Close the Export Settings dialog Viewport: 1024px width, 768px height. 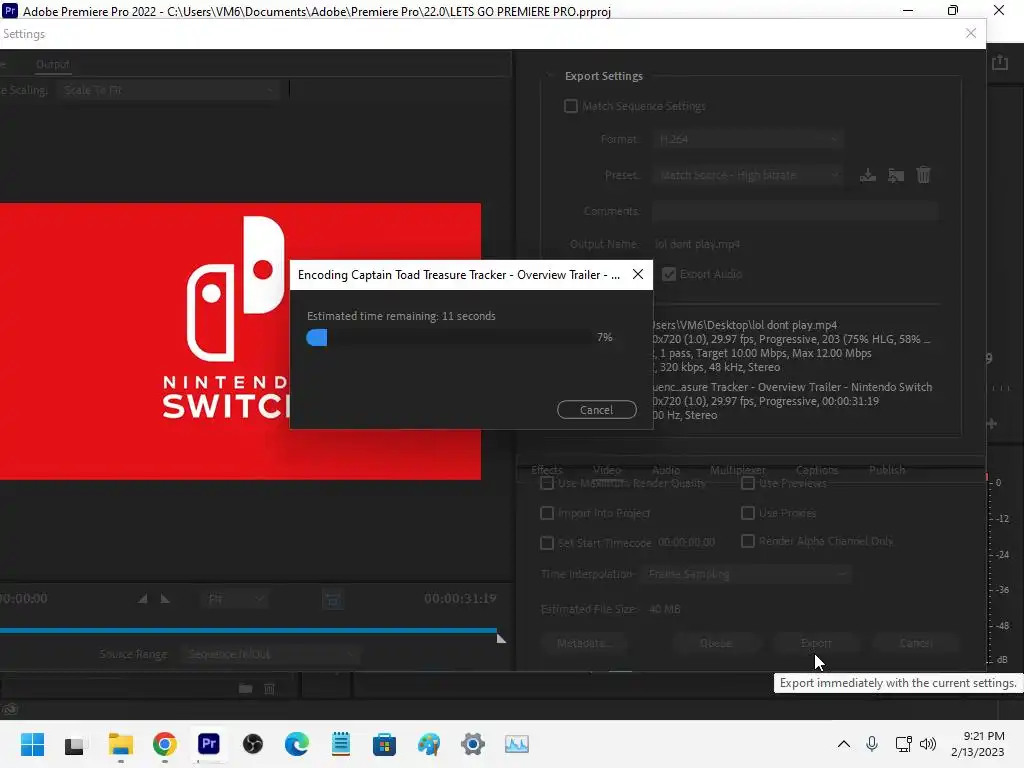pos(971,33)
